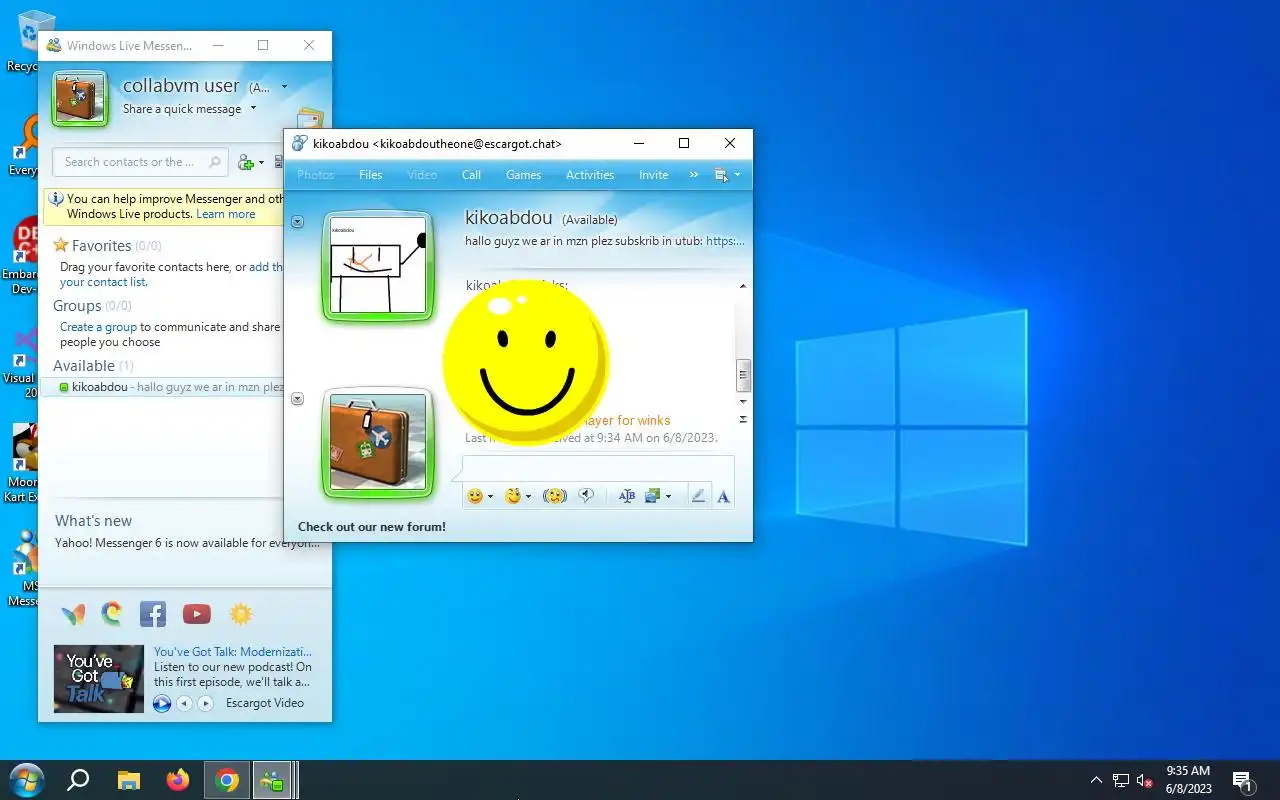Open add contact dropdown arrow

(x=261, y=163)
